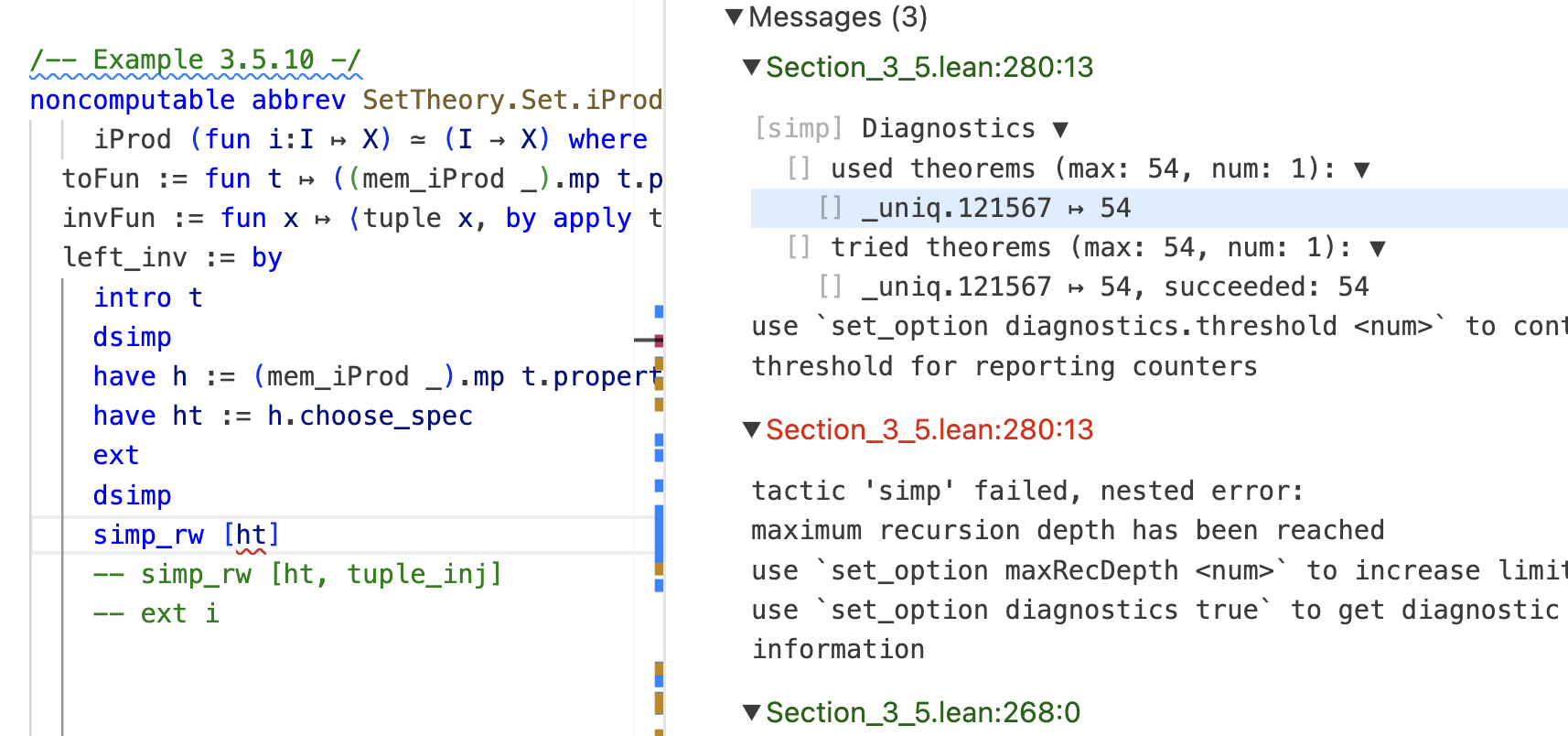This screenshot has height=736, width=1568.
Task: Collapse the "tried theorems" list arrow
Action: pyautogui.click(x=1378, y=248)
